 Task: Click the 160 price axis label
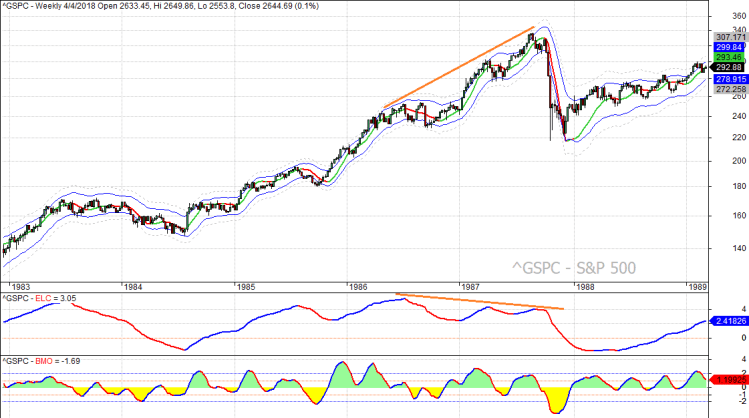click(738, 216)
